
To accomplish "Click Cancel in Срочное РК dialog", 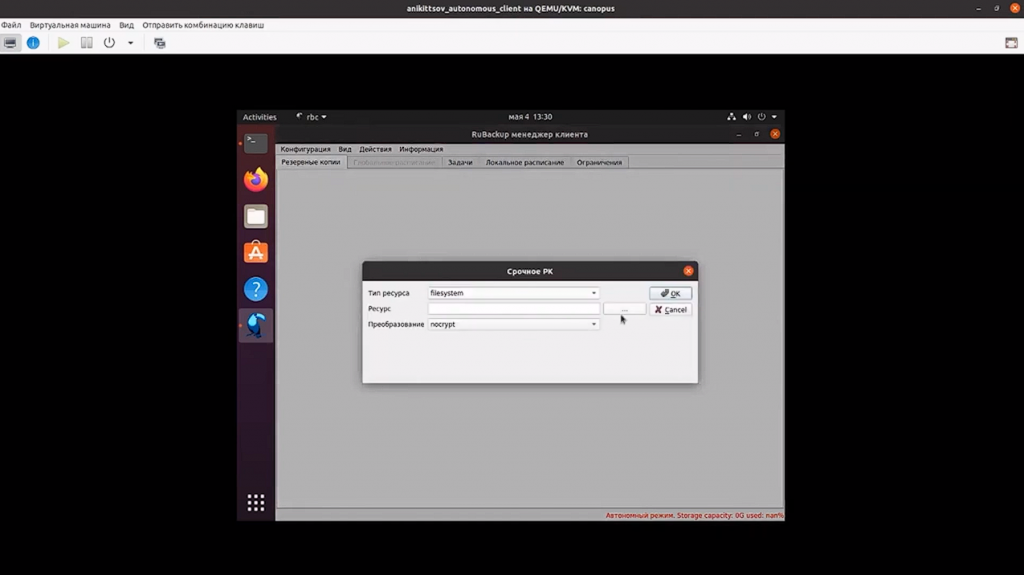I will pyautogui.click(x=671, y=310).
